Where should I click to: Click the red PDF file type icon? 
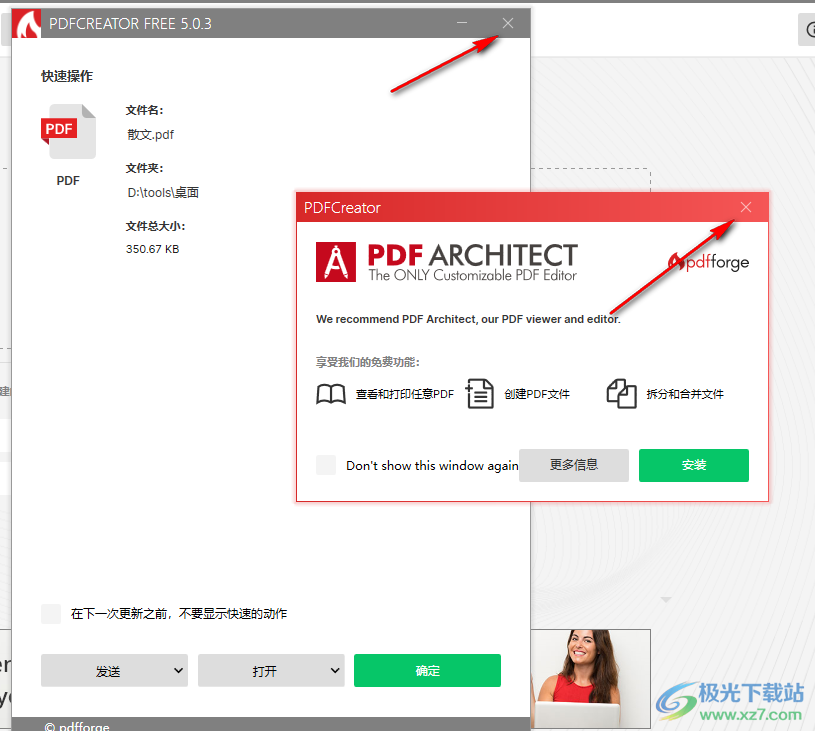point(68,132)
